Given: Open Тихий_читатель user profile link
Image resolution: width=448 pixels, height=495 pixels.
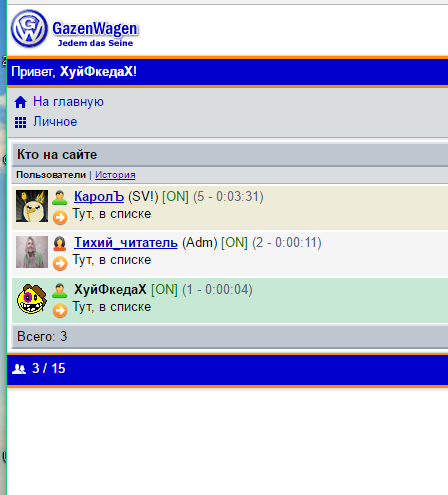Looking at the screenshot, I should (126, 242).
